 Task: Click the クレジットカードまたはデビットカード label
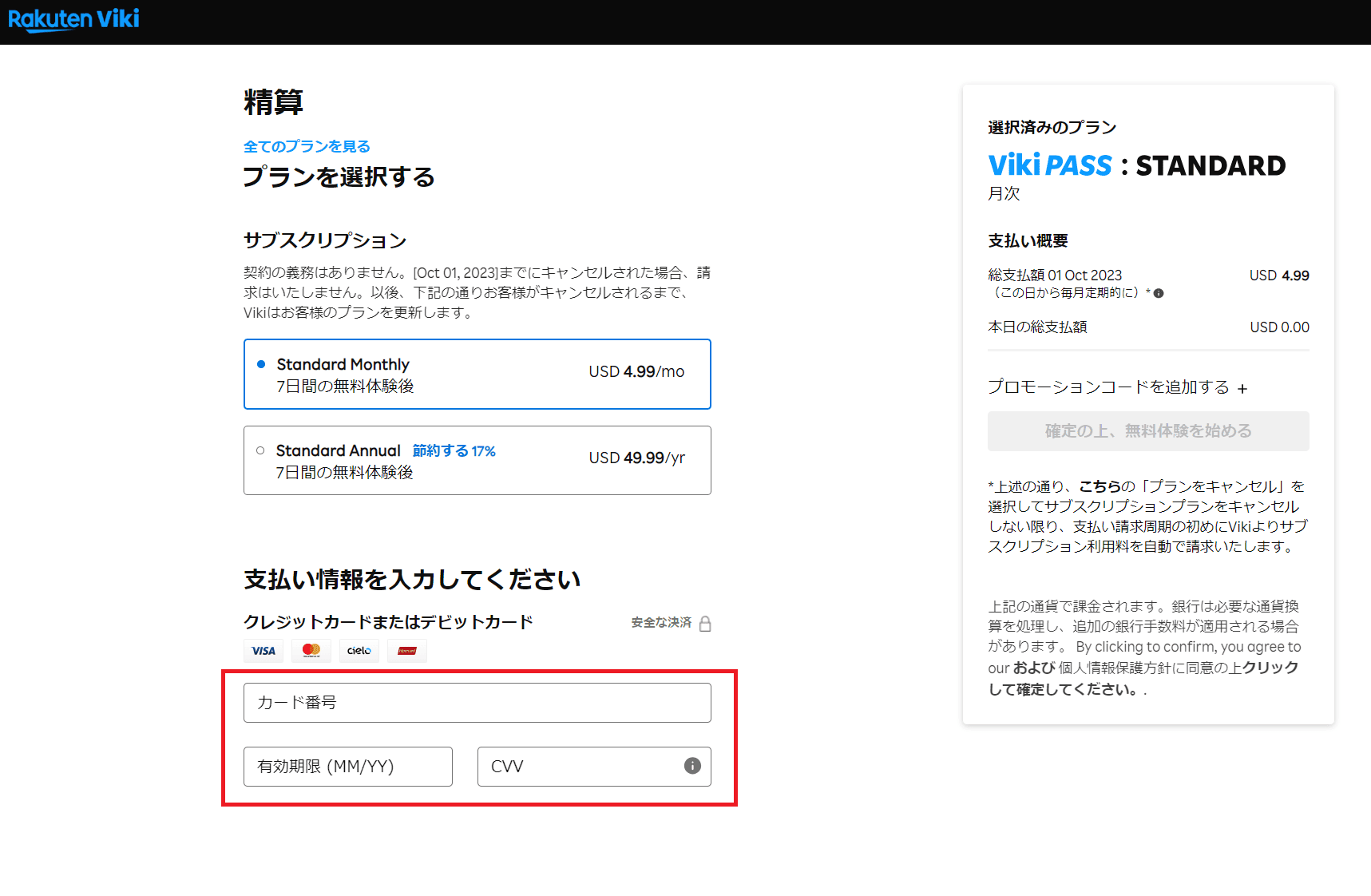tap(388, 622)
